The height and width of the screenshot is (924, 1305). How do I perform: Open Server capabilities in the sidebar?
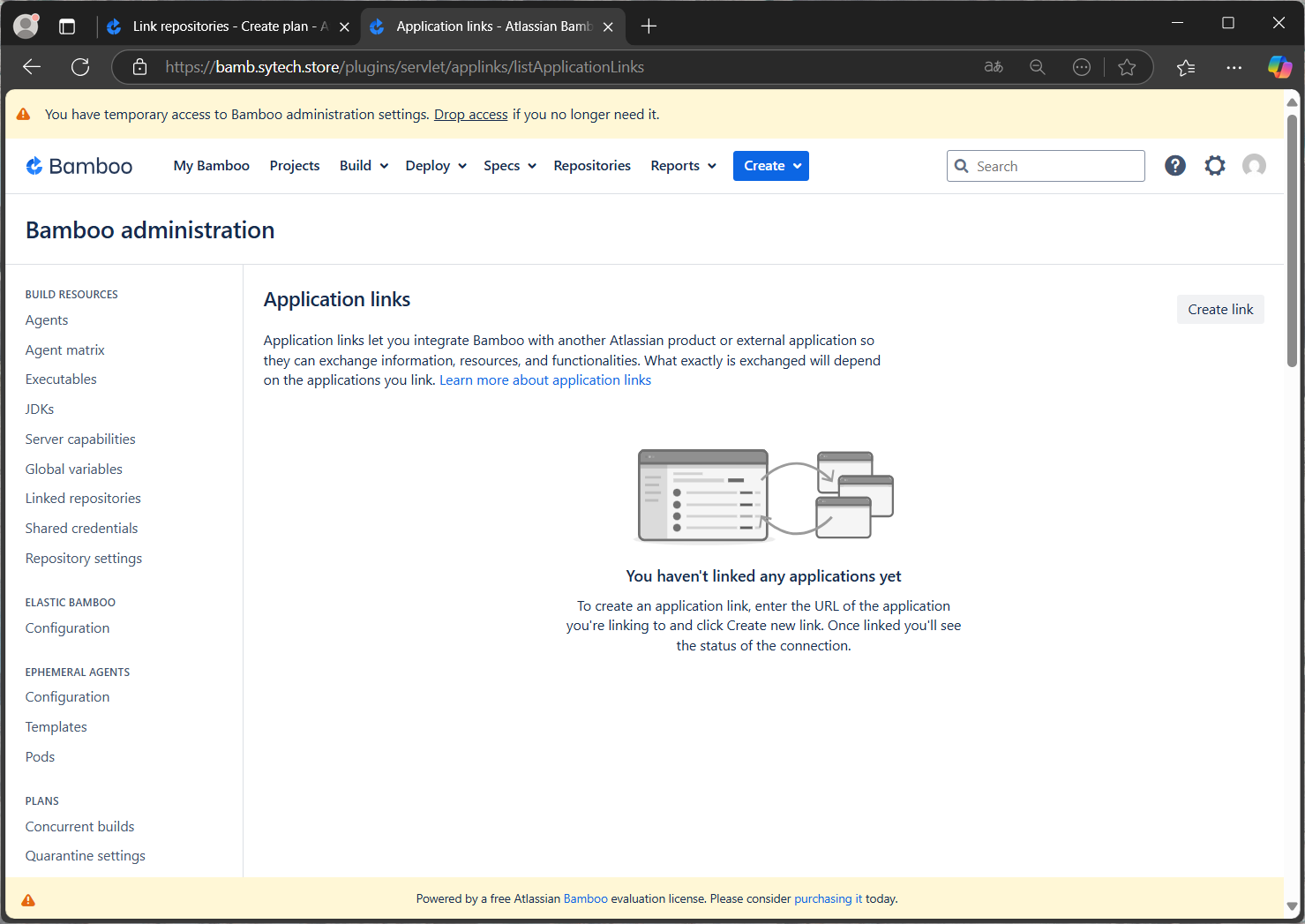(80, 439)
